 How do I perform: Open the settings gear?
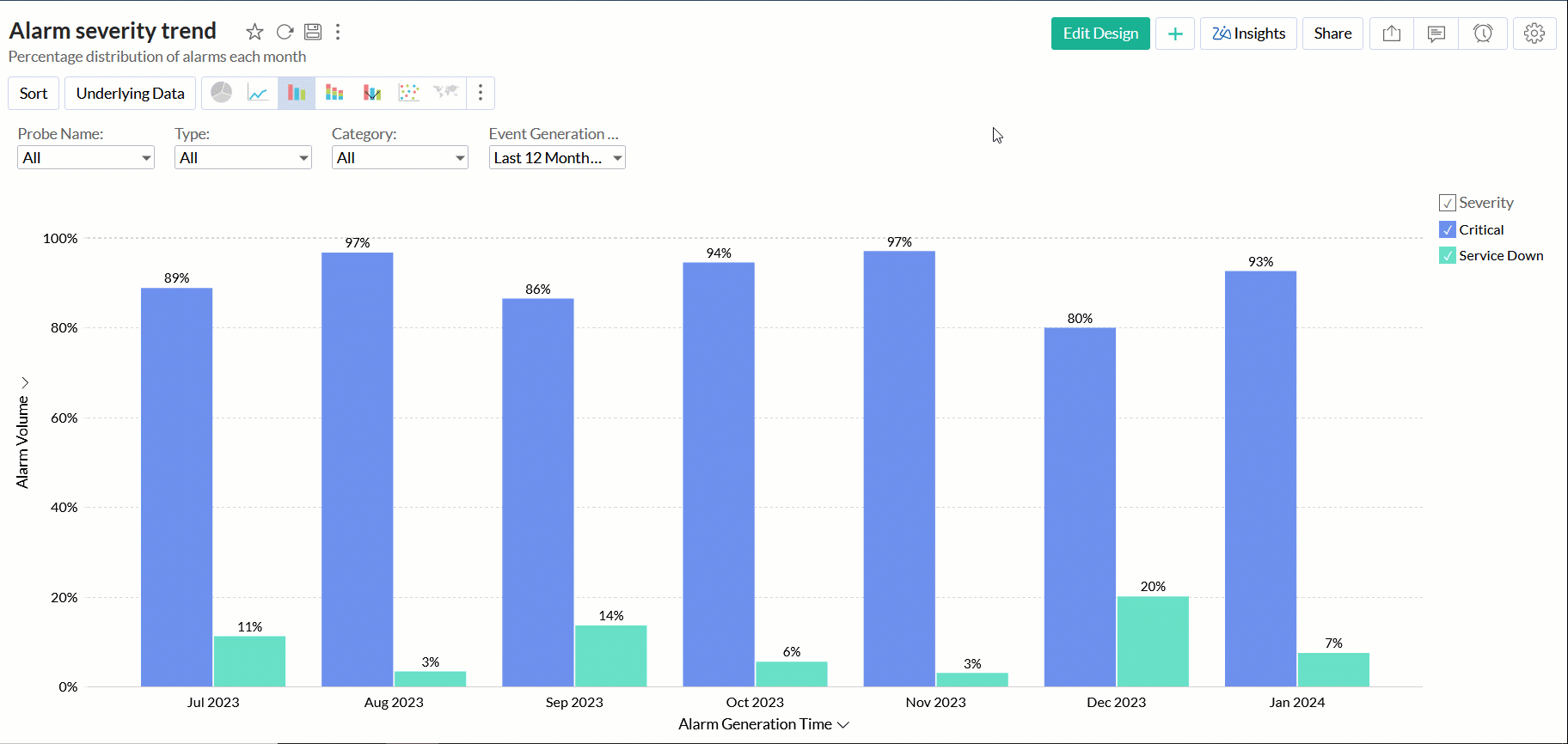(1534, 34)
